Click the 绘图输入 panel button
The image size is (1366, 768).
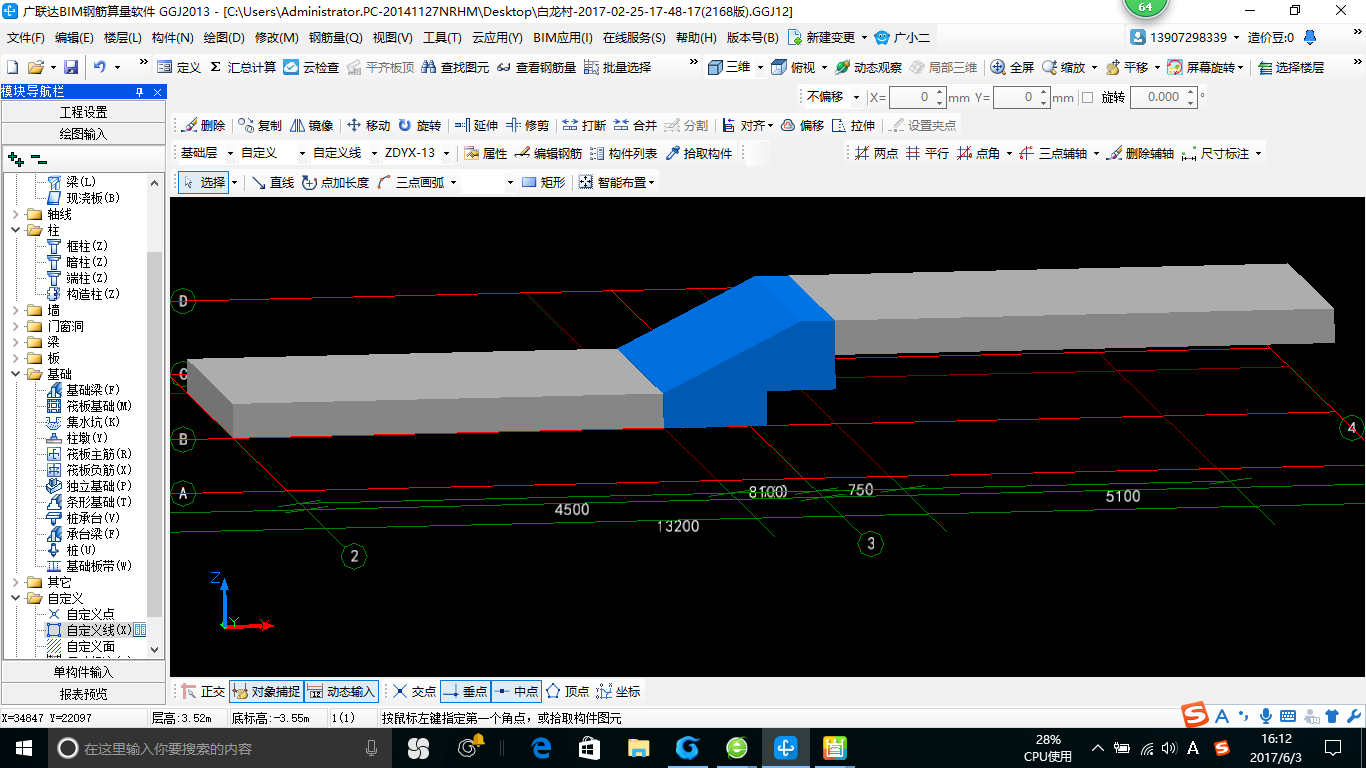coord(84,134)
